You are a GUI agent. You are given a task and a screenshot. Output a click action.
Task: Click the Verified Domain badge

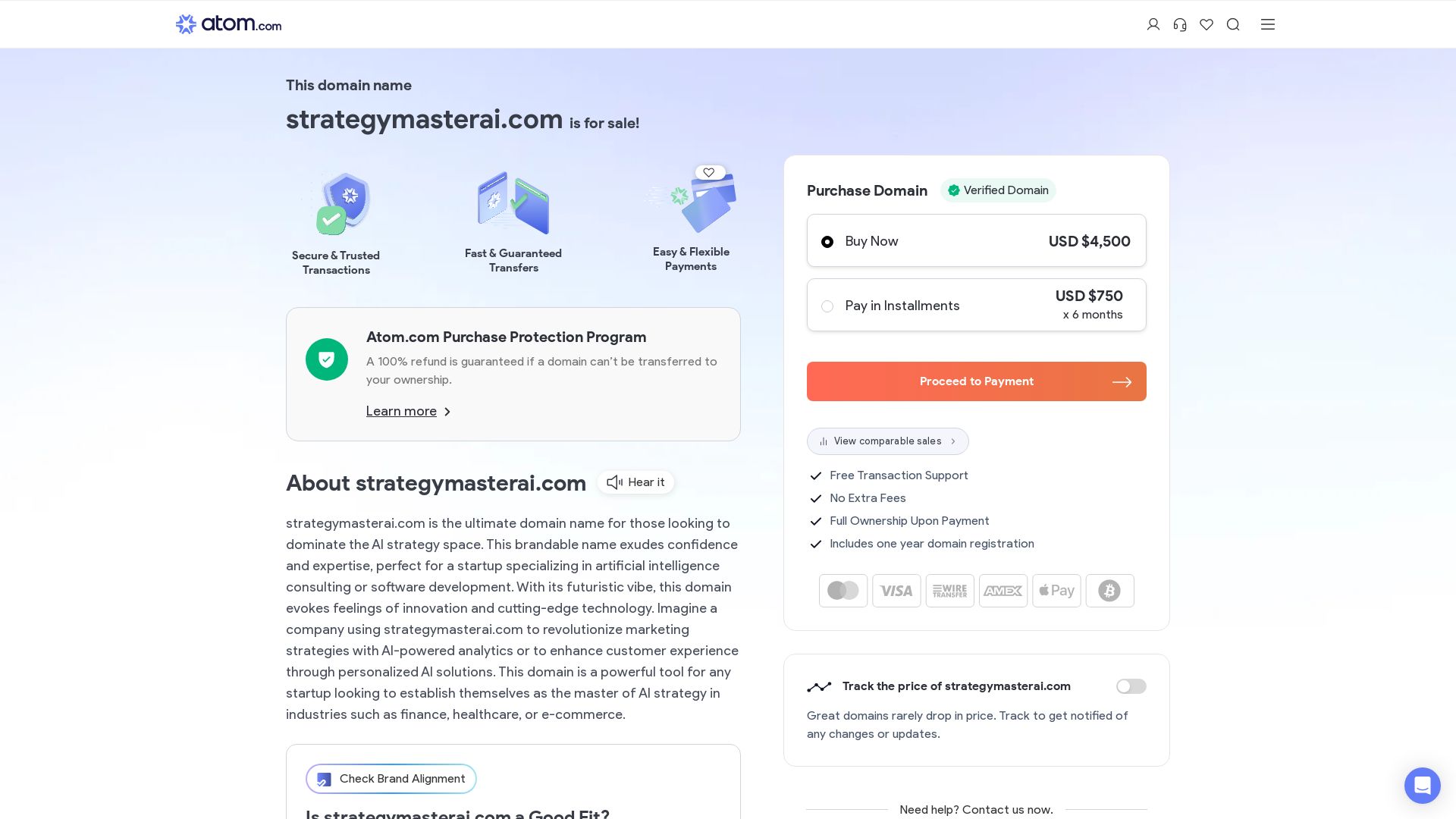coord(998,190)
